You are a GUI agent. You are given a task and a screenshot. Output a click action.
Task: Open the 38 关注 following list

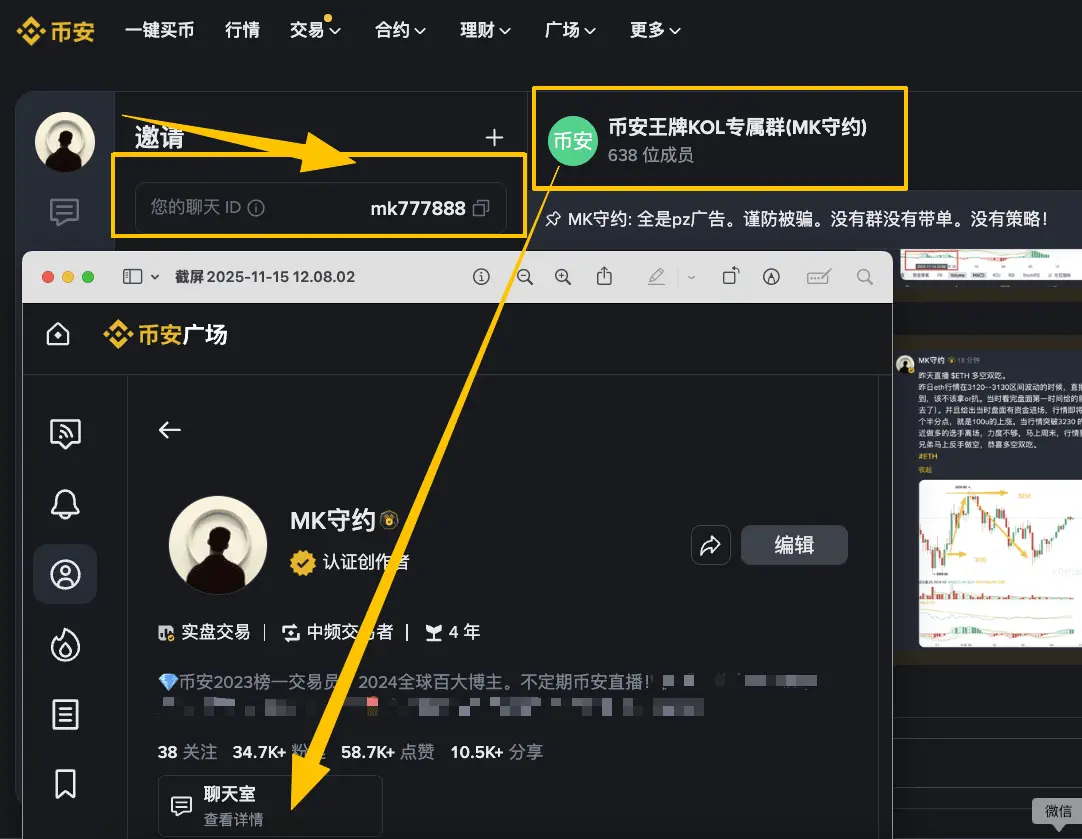coord(187,752)
